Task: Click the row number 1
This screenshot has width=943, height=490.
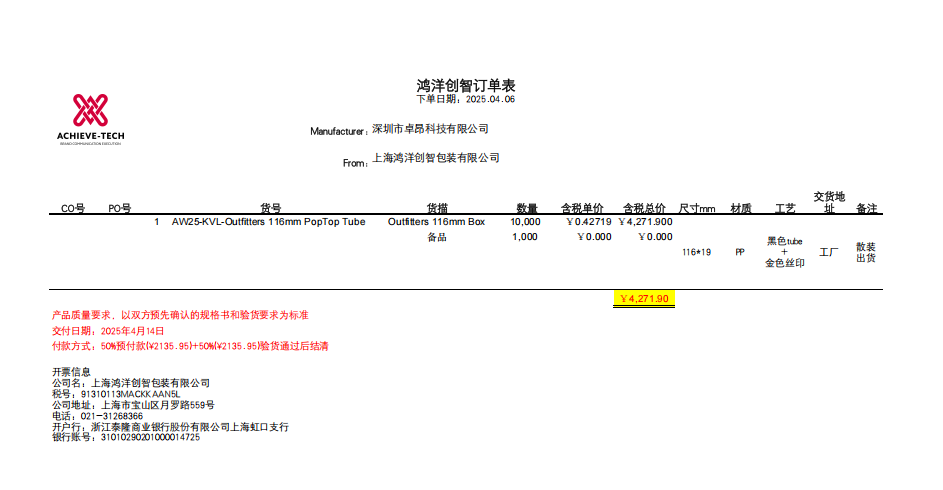Action: click(x=156, y=222)
